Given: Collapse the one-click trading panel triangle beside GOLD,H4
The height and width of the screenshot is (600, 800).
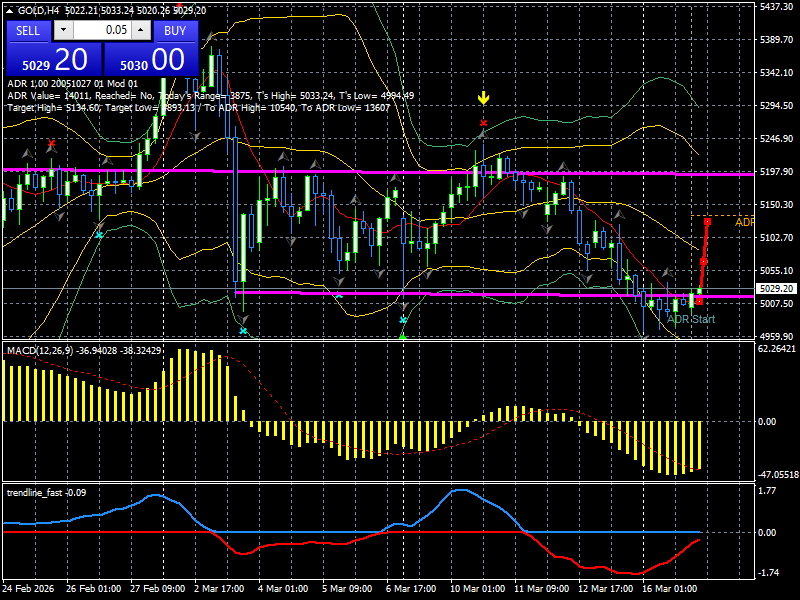Looking at the screenshot, I should coord(10,11).
